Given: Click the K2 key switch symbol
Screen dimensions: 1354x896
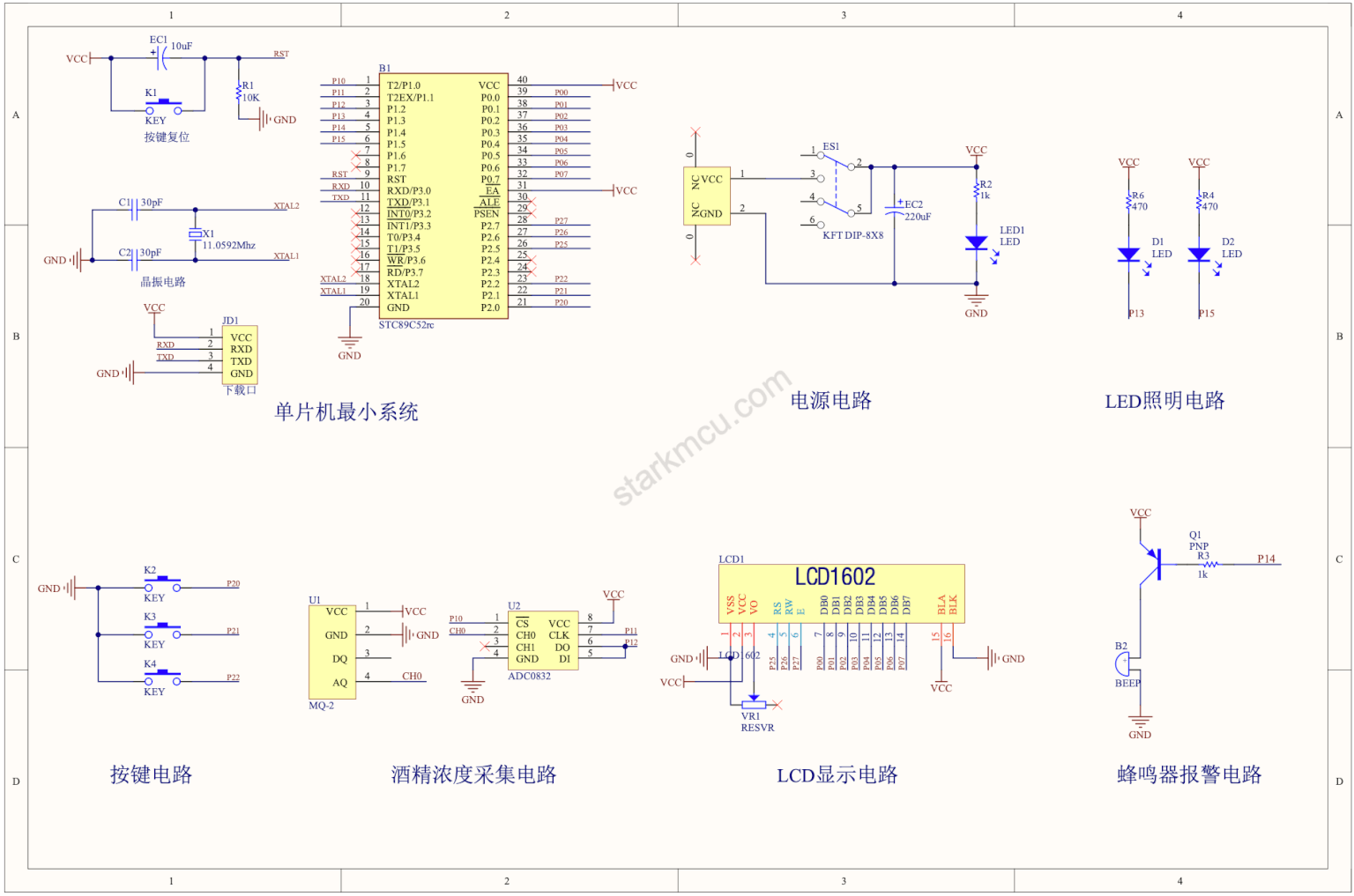Looking at the screenshot, I should pyautogui.click(x=163, y=584).
